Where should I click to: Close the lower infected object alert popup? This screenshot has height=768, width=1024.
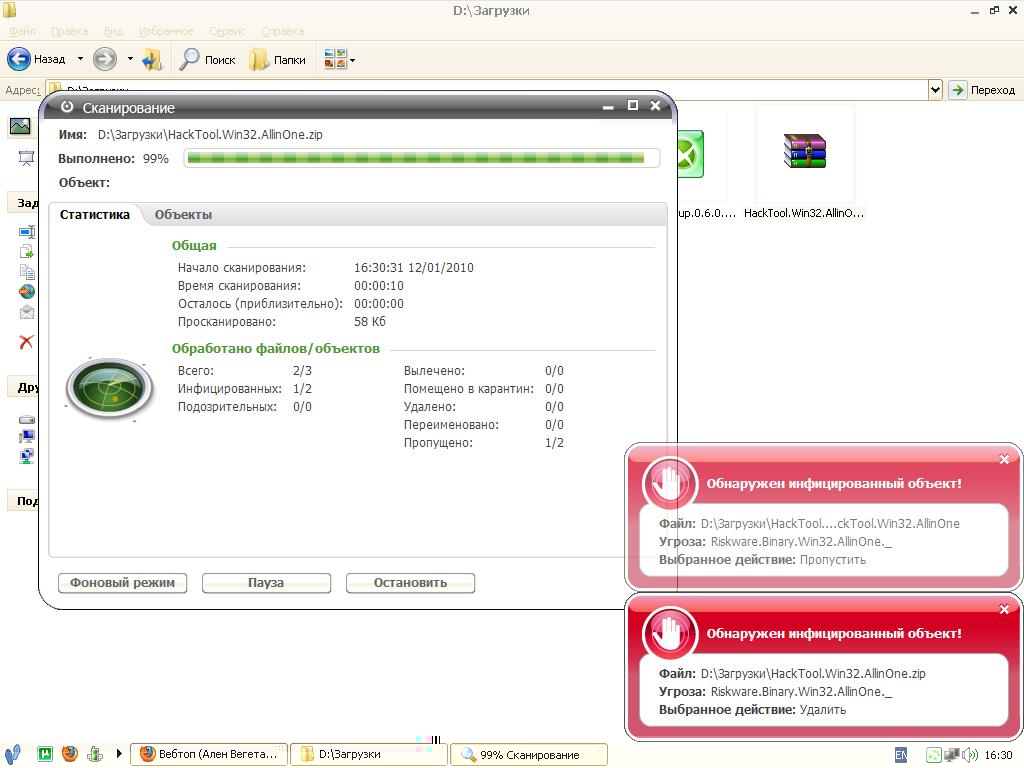1004,609
